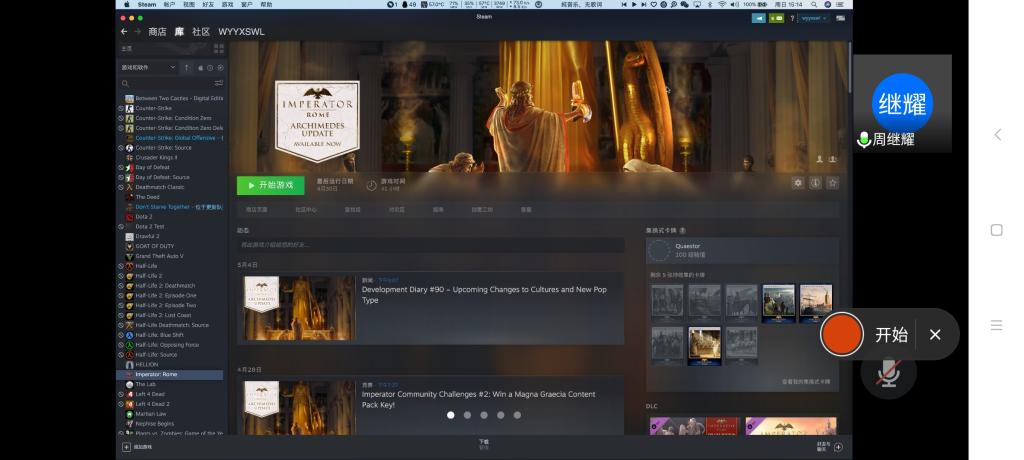Toggle the recent activity clock filter
Image resolution: width=1024 pixels, height=460 pixels.
pos(209,67)
